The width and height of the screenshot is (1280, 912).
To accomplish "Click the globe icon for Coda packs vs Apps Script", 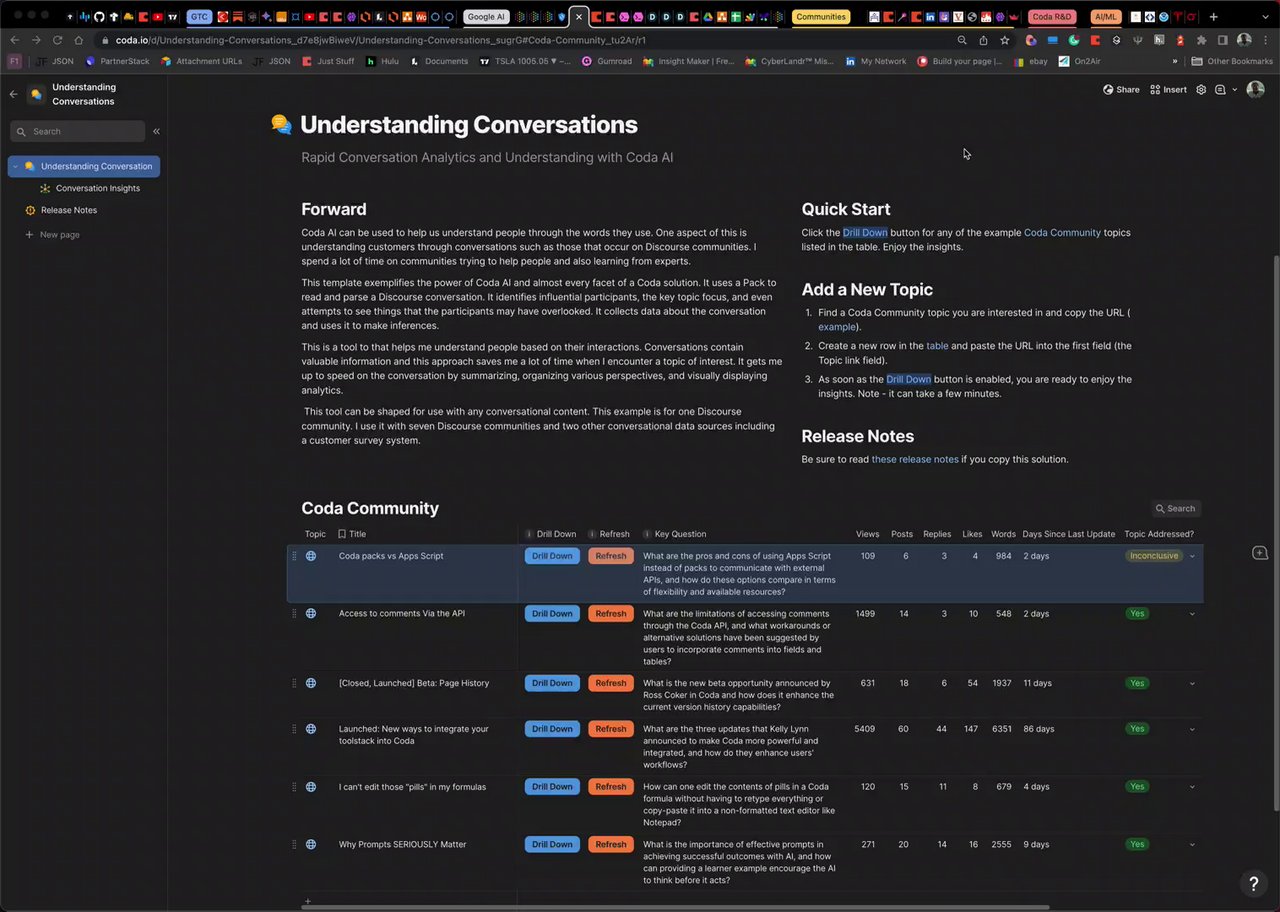I will 311,556.
